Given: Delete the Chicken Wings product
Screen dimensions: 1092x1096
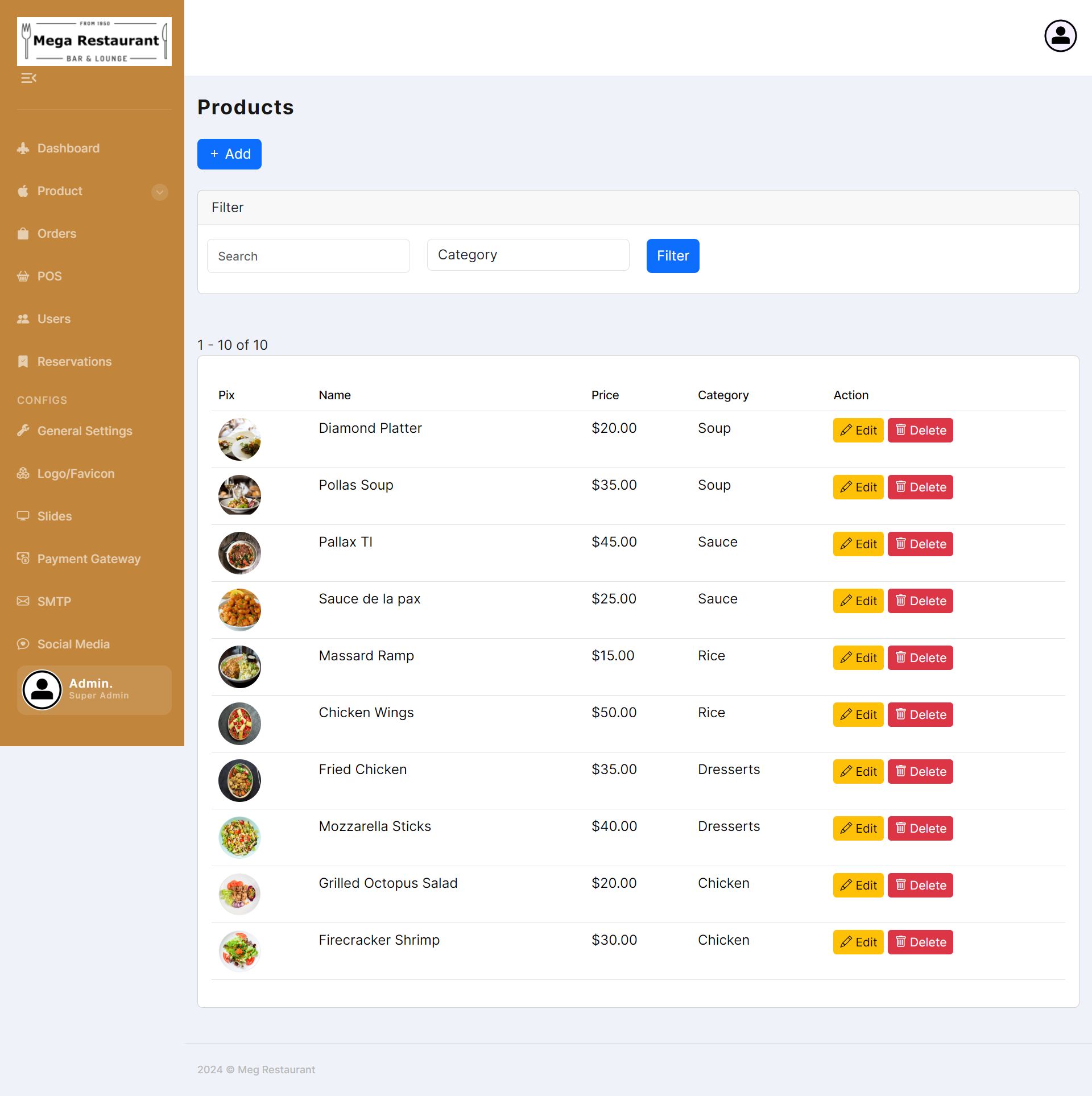Looking at the screenshot, I should pyautogui.click(x=920, y=715).
